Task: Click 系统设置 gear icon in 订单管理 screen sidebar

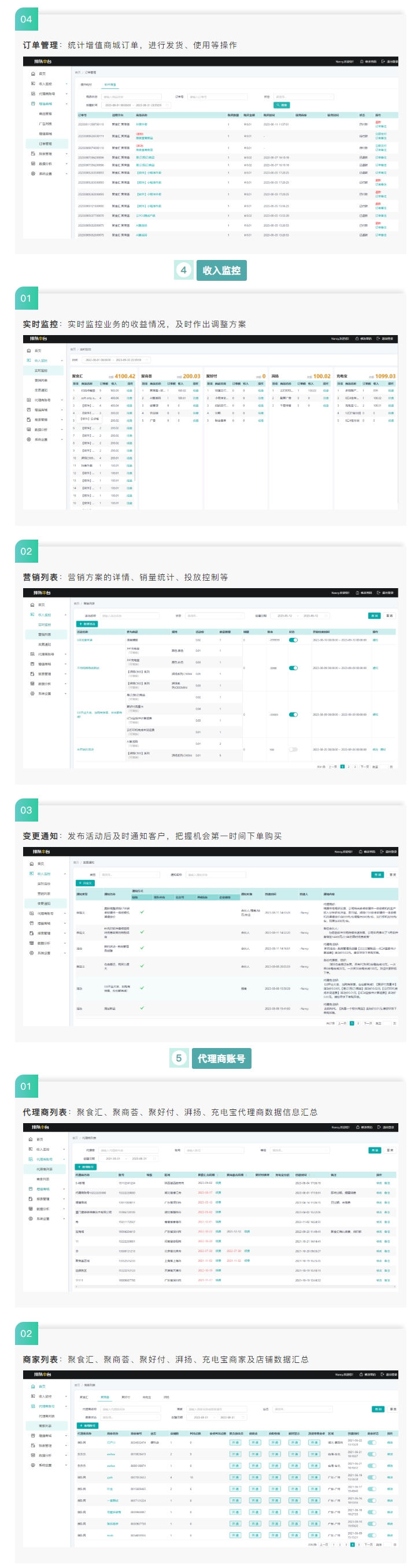Action: click(33, 173)
